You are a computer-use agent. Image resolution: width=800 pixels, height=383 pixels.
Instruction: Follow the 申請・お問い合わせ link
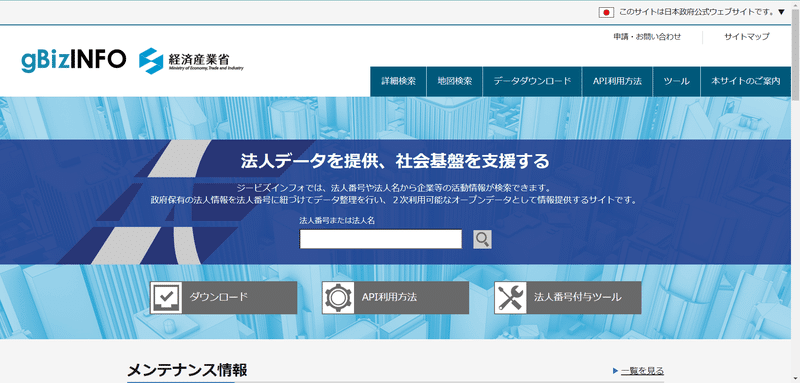(647, 37)
